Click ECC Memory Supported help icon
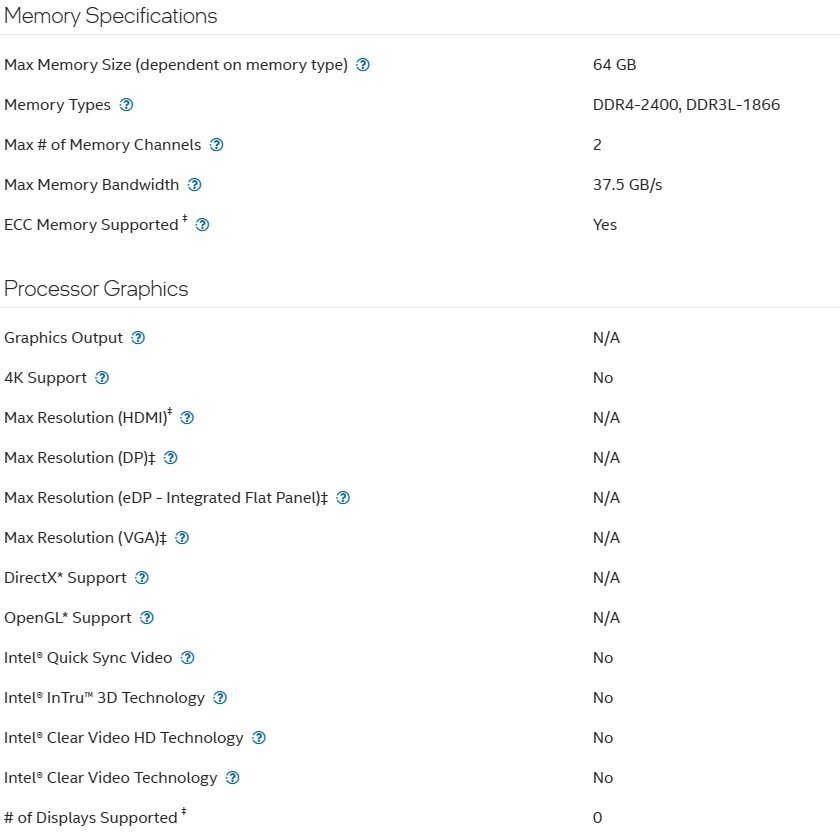Viewport: 840px width, 838px height. point(202,225)
